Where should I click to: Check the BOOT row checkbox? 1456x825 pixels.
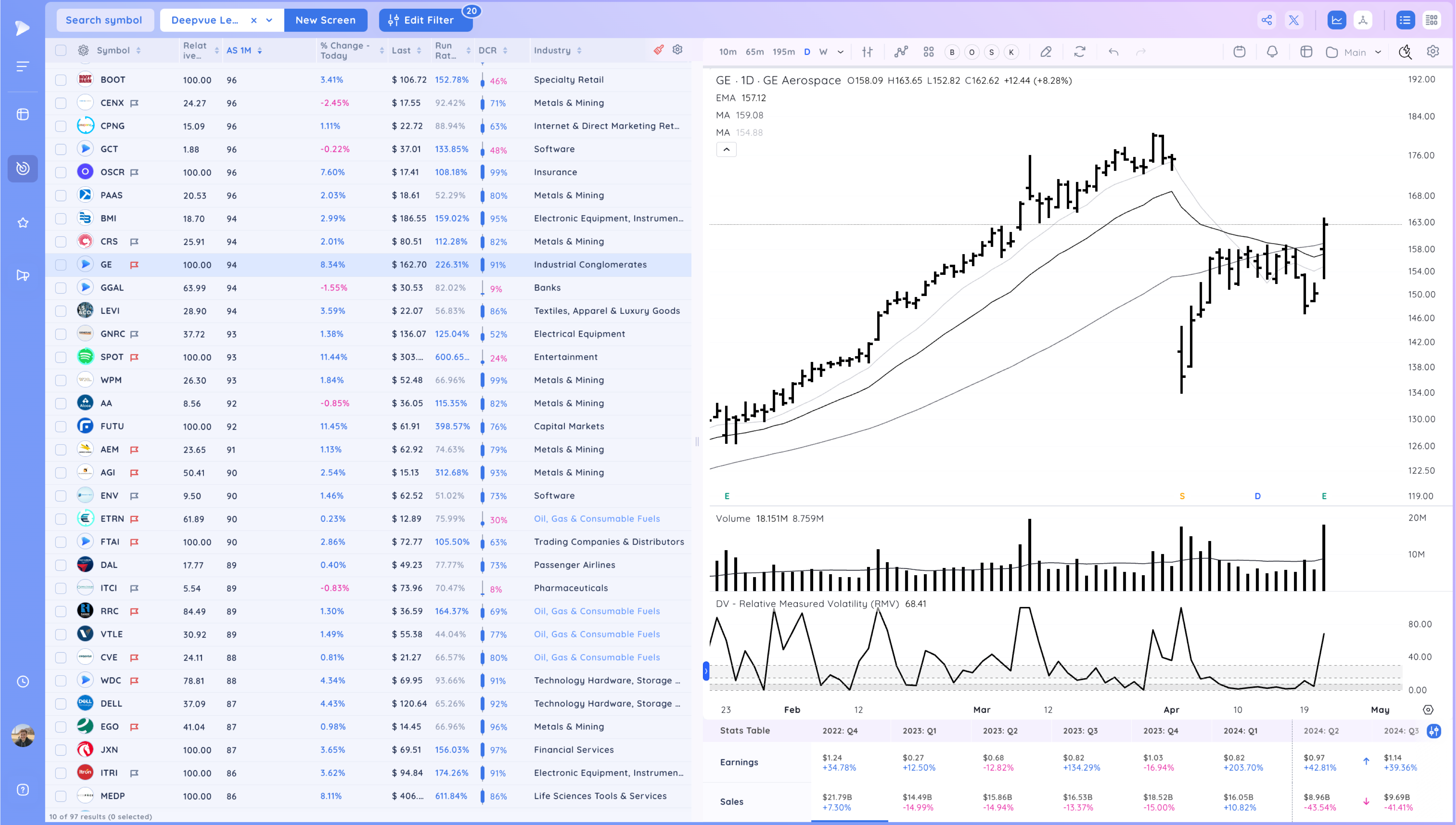tap(60, 80)
